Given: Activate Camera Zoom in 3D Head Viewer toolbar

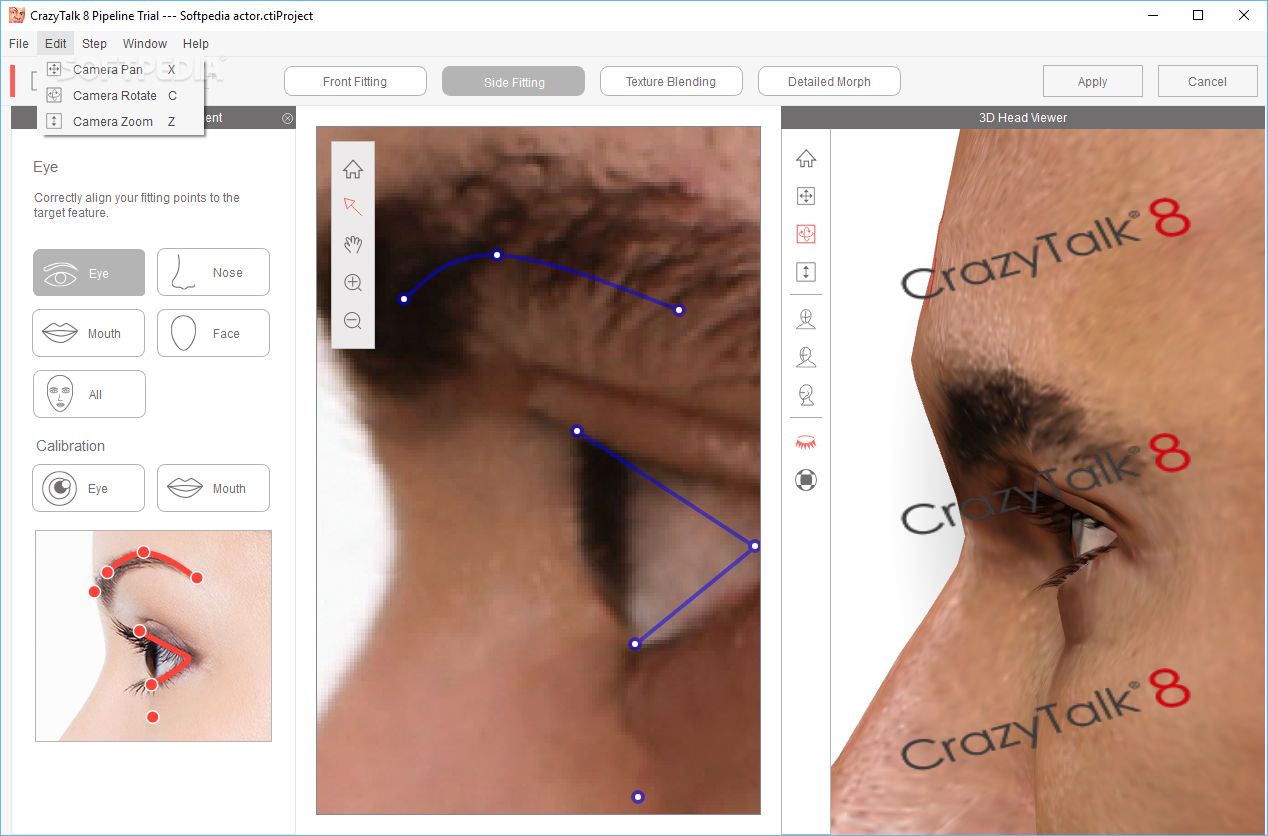Looking at the screenshot, I should tap(806, 272).
